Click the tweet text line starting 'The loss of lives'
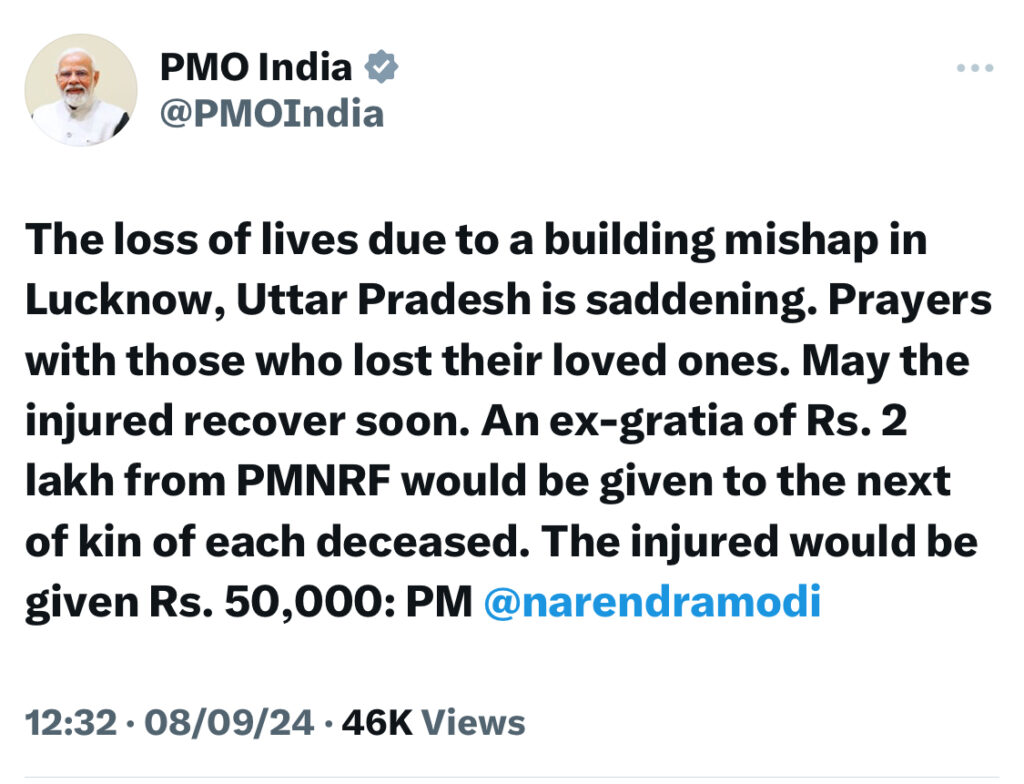This screenshot has width=1024, height=784. 476,240
